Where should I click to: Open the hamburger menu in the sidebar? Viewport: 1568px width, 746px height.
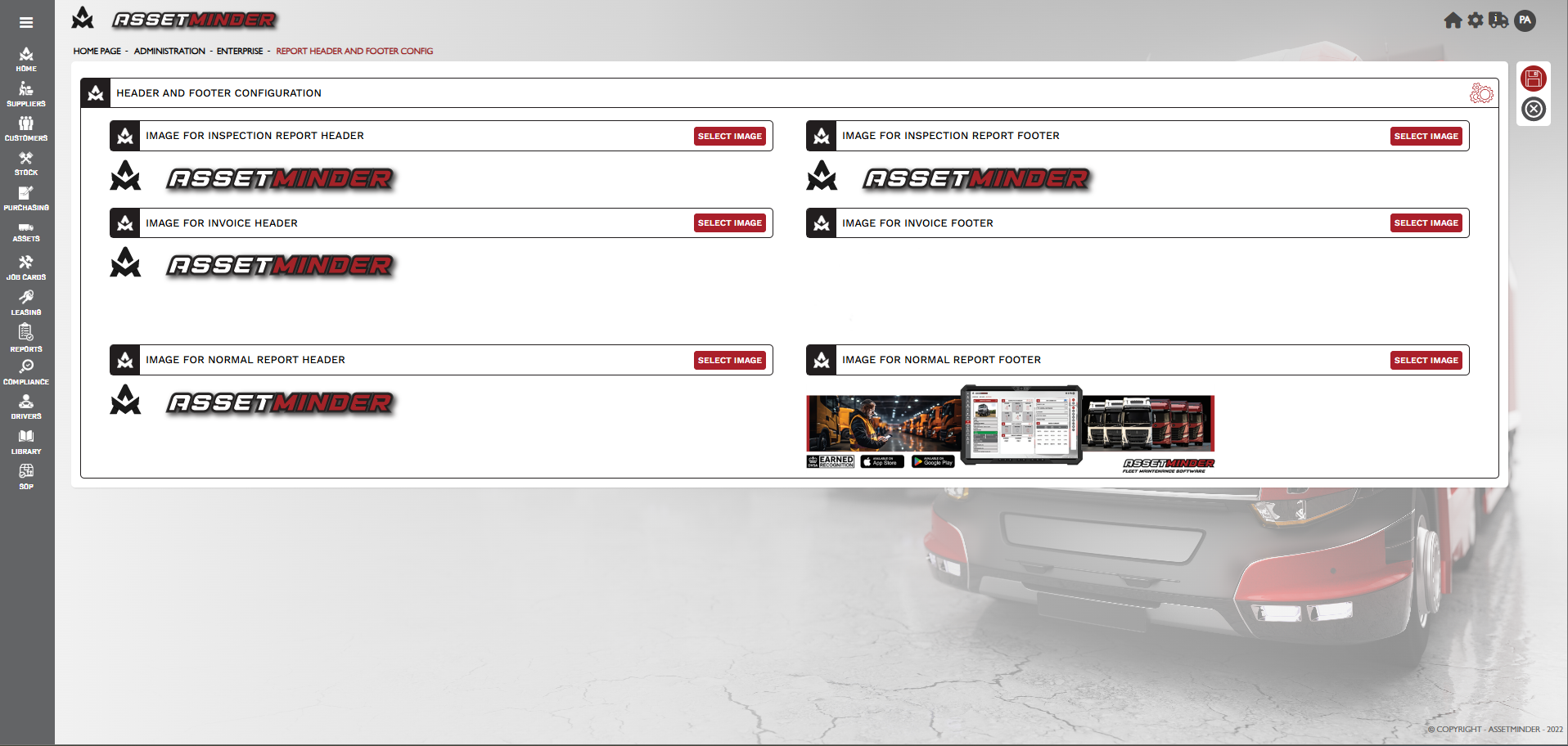coord(26,23)
